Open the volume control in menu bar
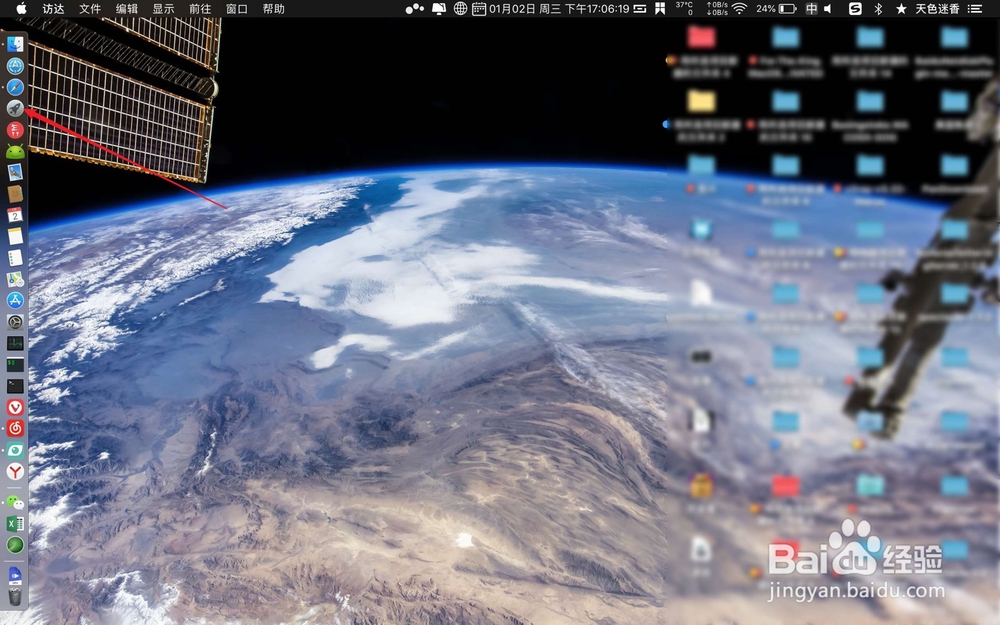The height and width of the screenshot is (625, 1000). coord(828,8)
